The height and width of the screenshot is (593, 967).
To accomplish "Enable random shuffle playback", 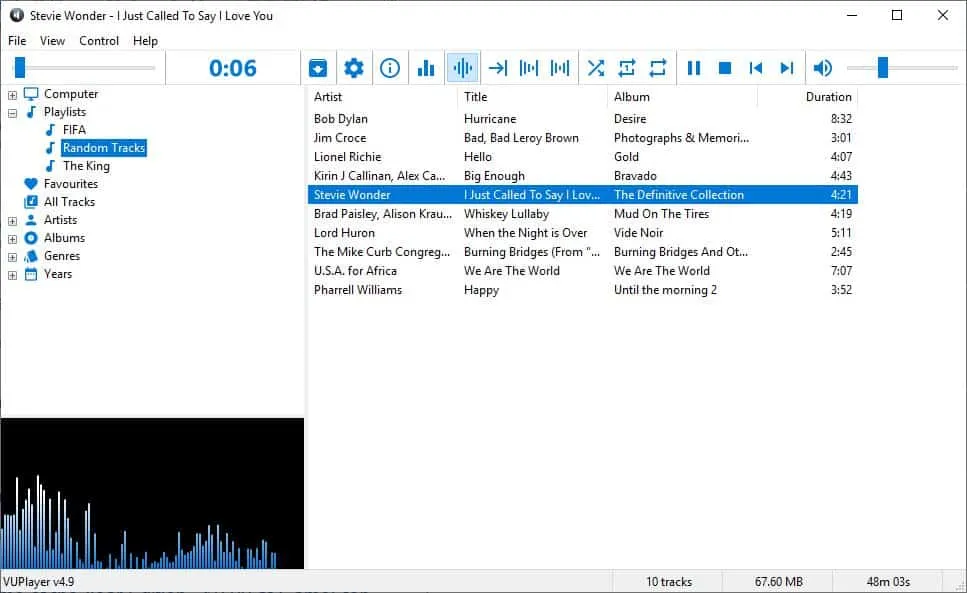I will [596, 68].
